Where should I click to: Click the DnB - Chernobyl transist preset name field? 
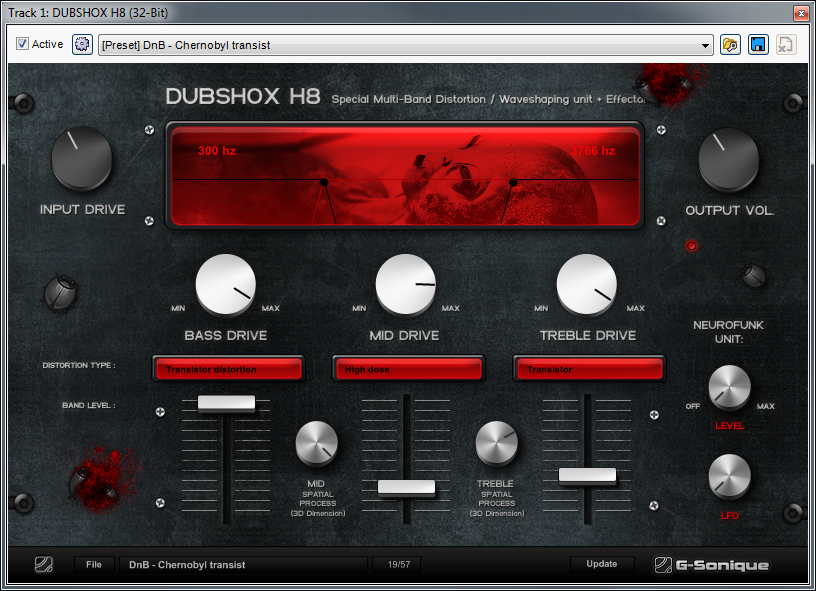point(243,564)
